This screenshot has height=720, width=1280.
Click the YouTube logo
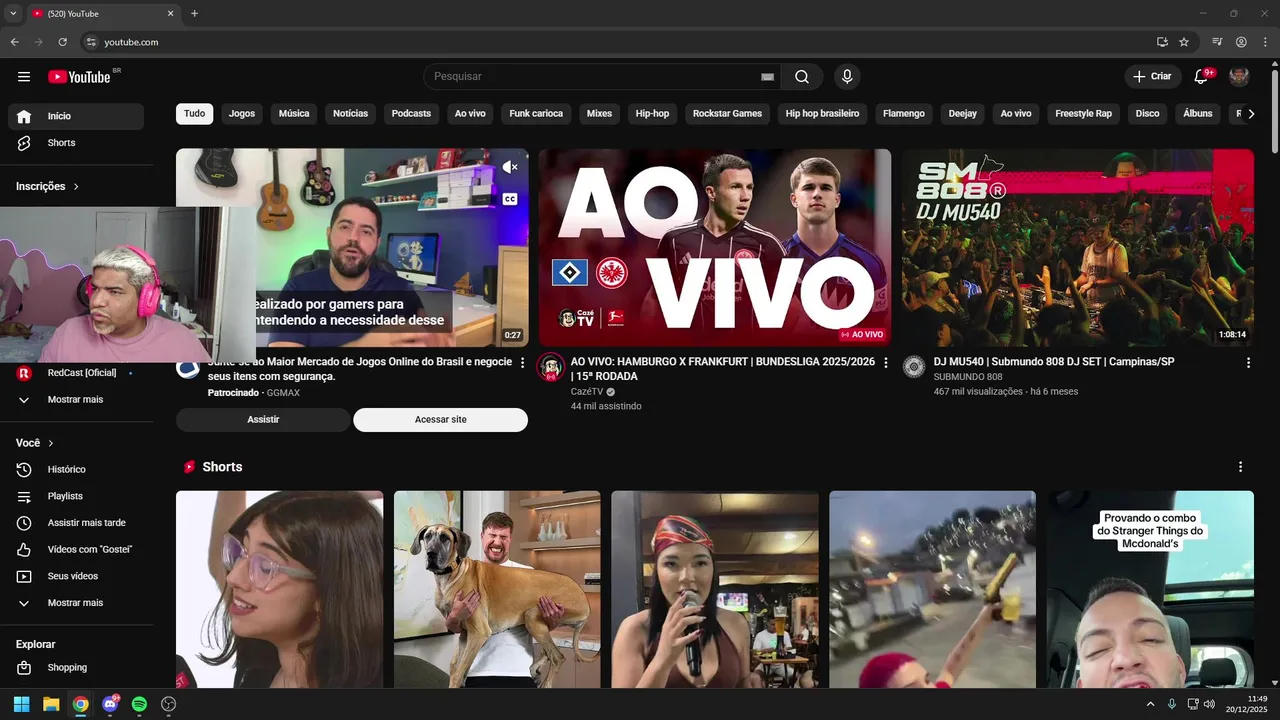[x=79, y=77]
